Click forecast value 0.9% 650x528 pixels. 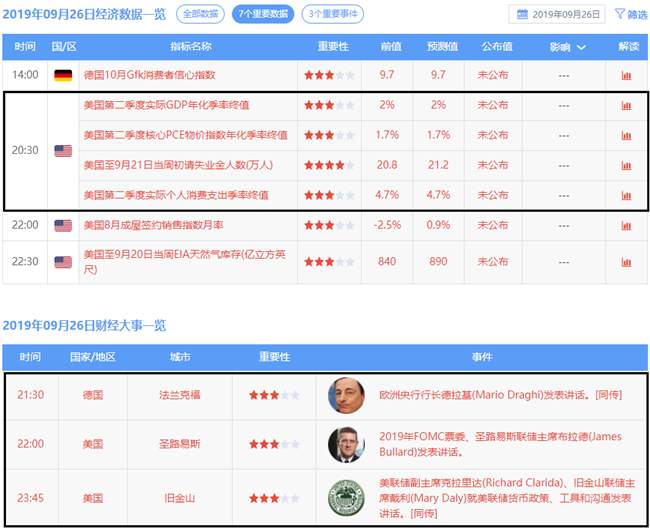(x=438, y=225)
